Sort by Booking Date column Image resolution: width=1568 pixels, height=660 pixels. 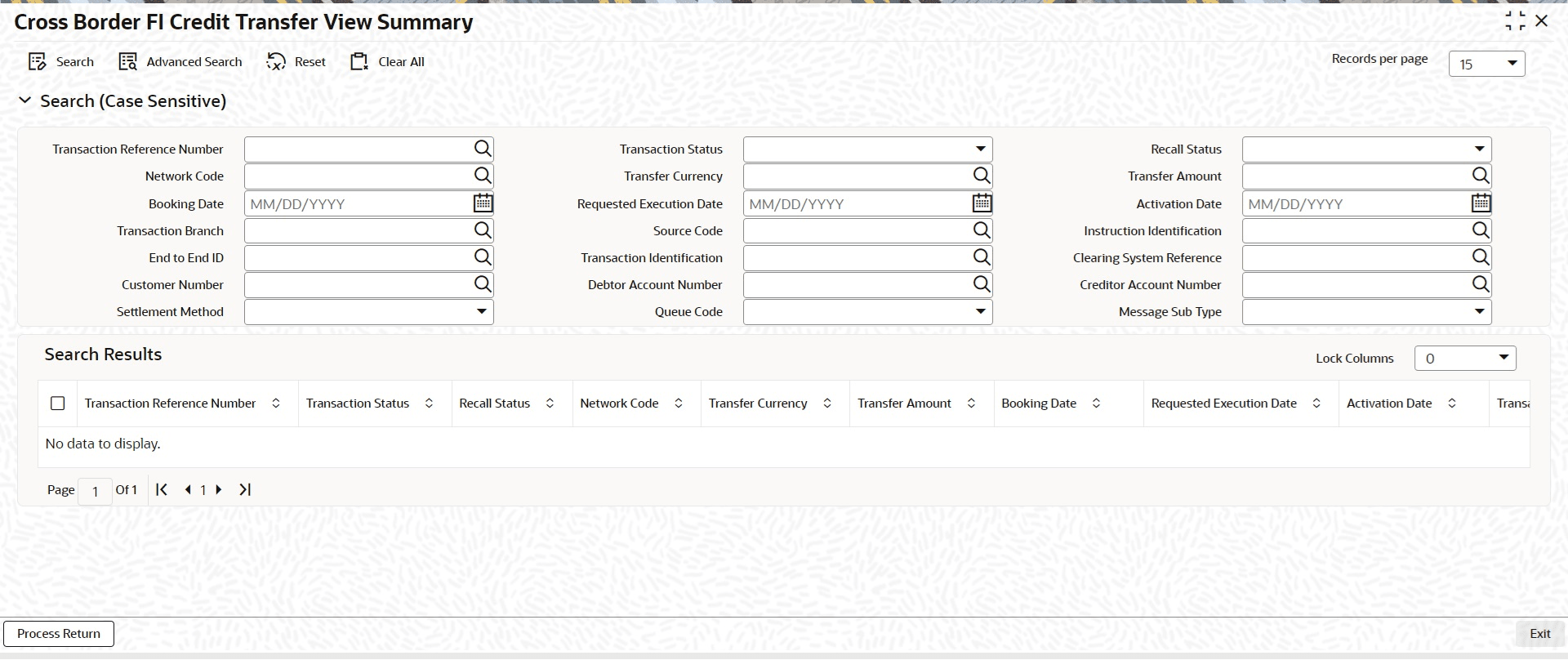[x=1096, y=404]
